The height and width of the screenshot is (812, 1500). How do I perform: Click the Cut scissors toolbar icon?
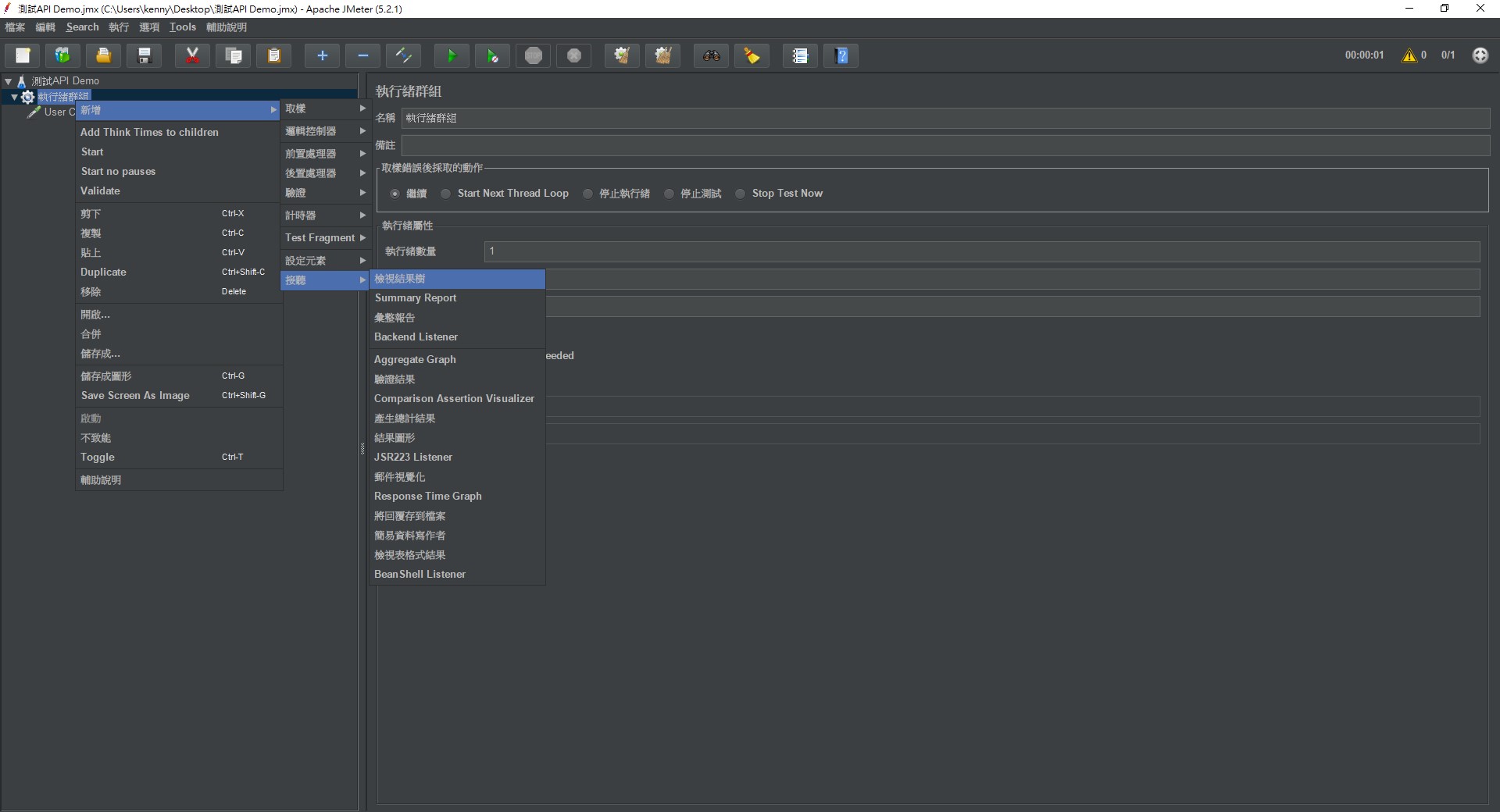click(192, 55)
